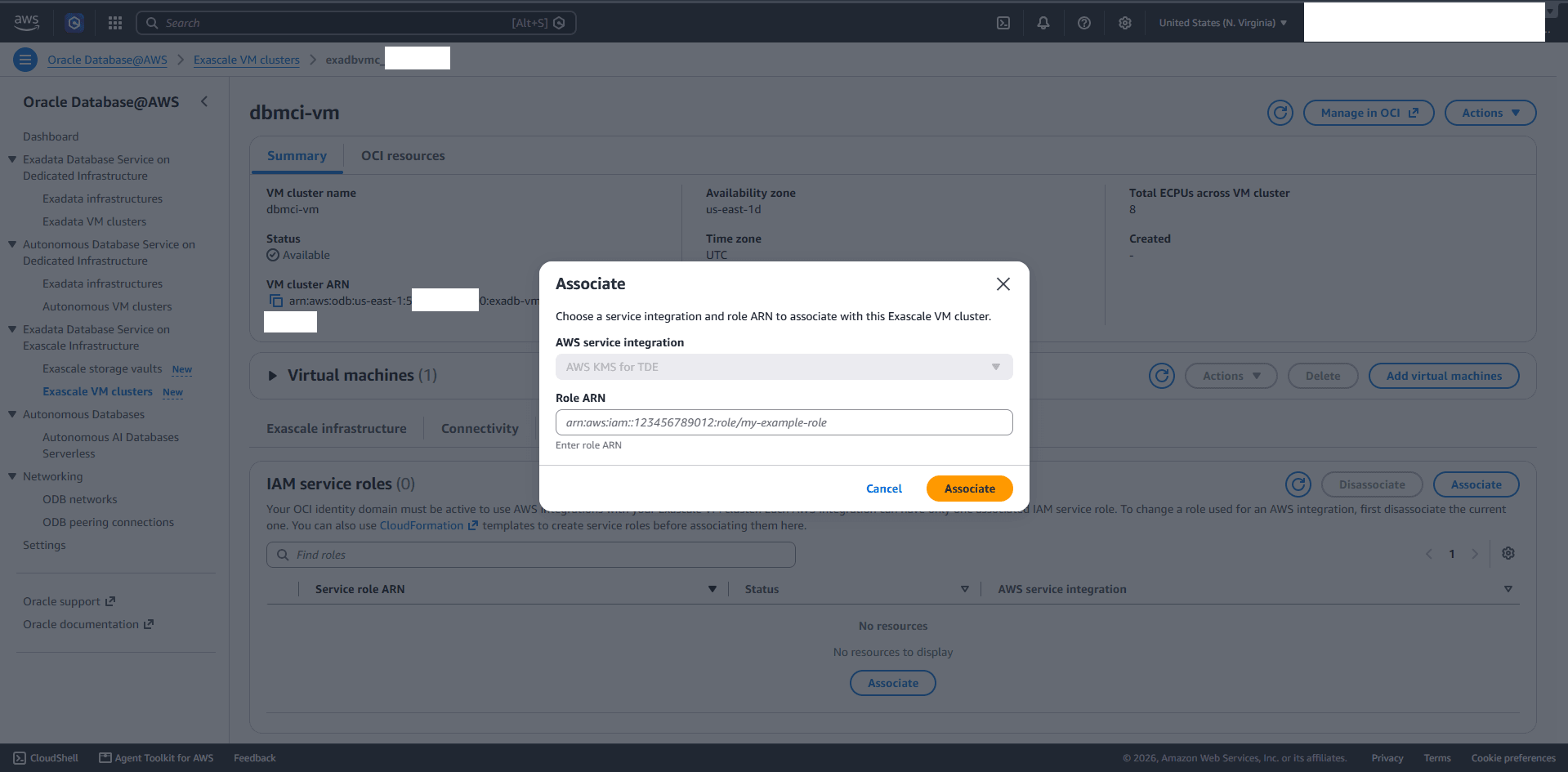Open Oracle support external link
Image resolution: width=1568 pixels, height=772 pixels.
point(69,601)
